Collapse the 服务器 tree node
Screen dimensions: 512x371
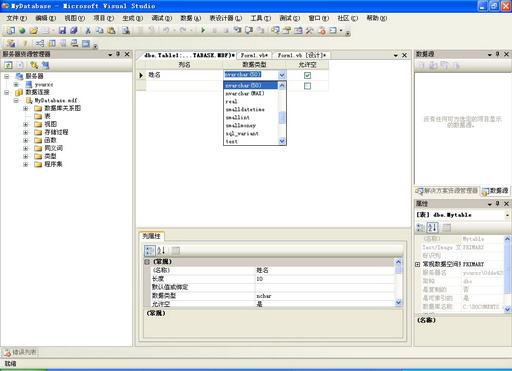7,76
